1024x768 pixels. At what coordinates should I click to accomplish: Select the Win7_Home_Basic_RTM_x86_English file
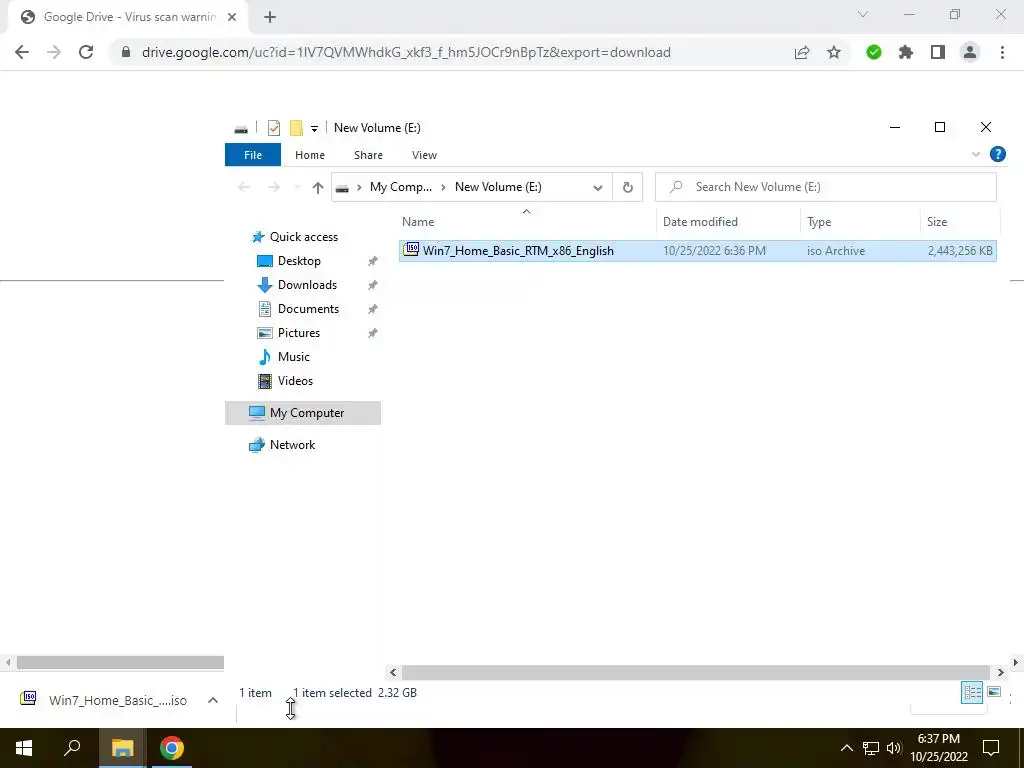pyautogui.click(x=697, y=251)
